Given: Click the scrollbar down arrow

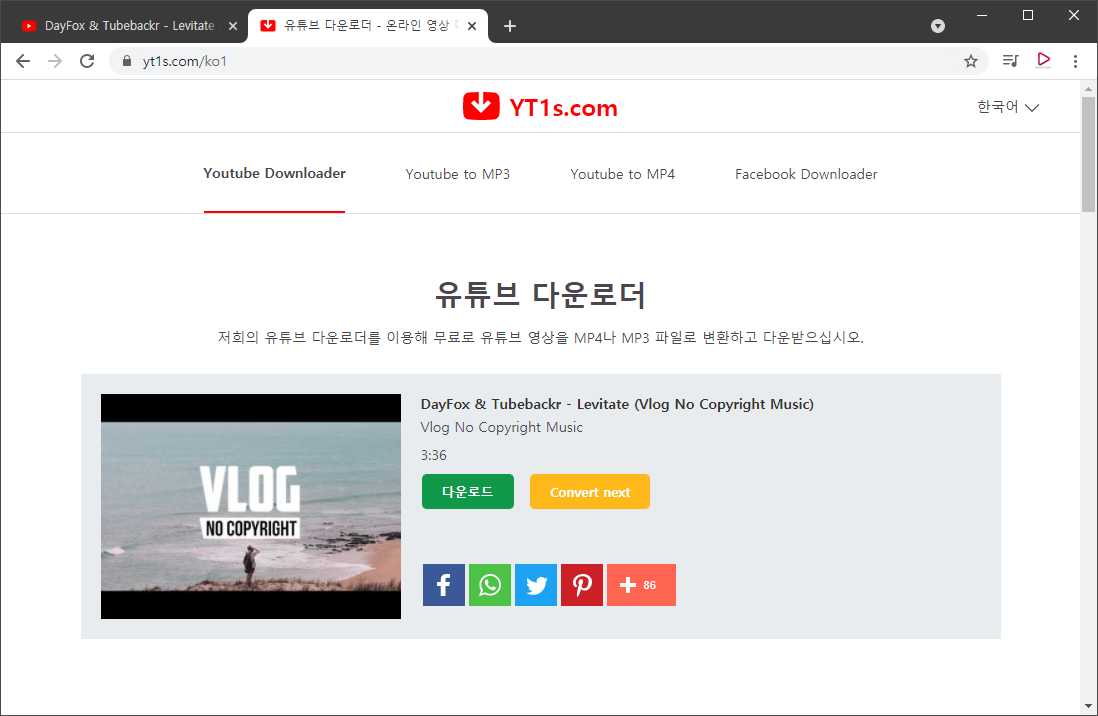Looking at the screenshot, I should 1087,706.
